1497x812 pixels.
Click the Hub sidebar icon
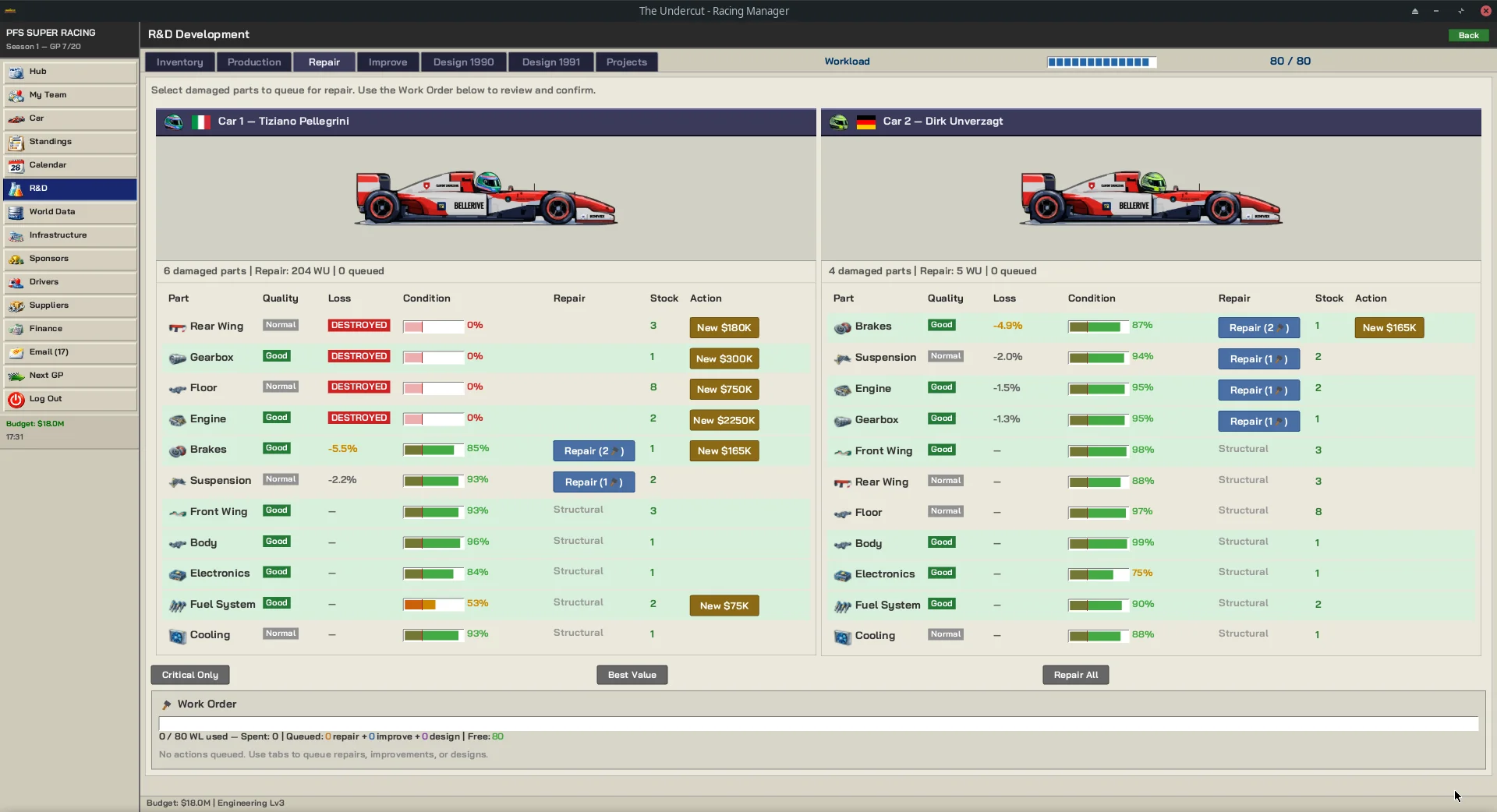[16, 72]
